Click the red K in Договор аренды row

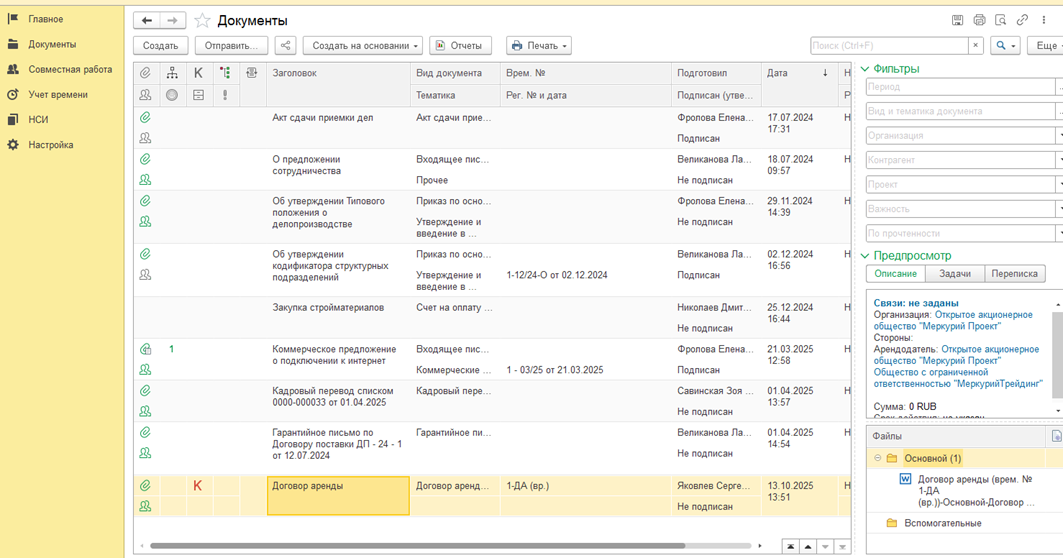click(x=197, y=485)
